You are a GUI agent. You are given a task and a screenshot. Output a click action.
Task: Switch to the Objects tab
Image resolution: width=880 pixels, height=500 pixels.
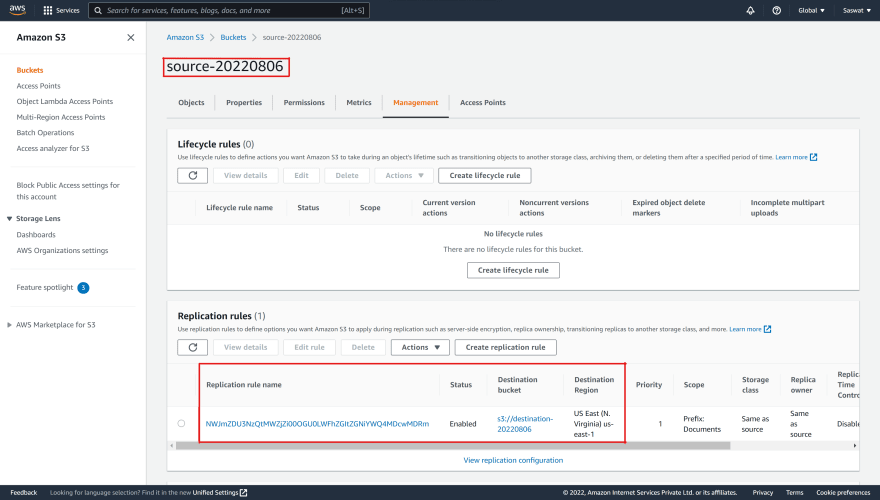point(191,103)
